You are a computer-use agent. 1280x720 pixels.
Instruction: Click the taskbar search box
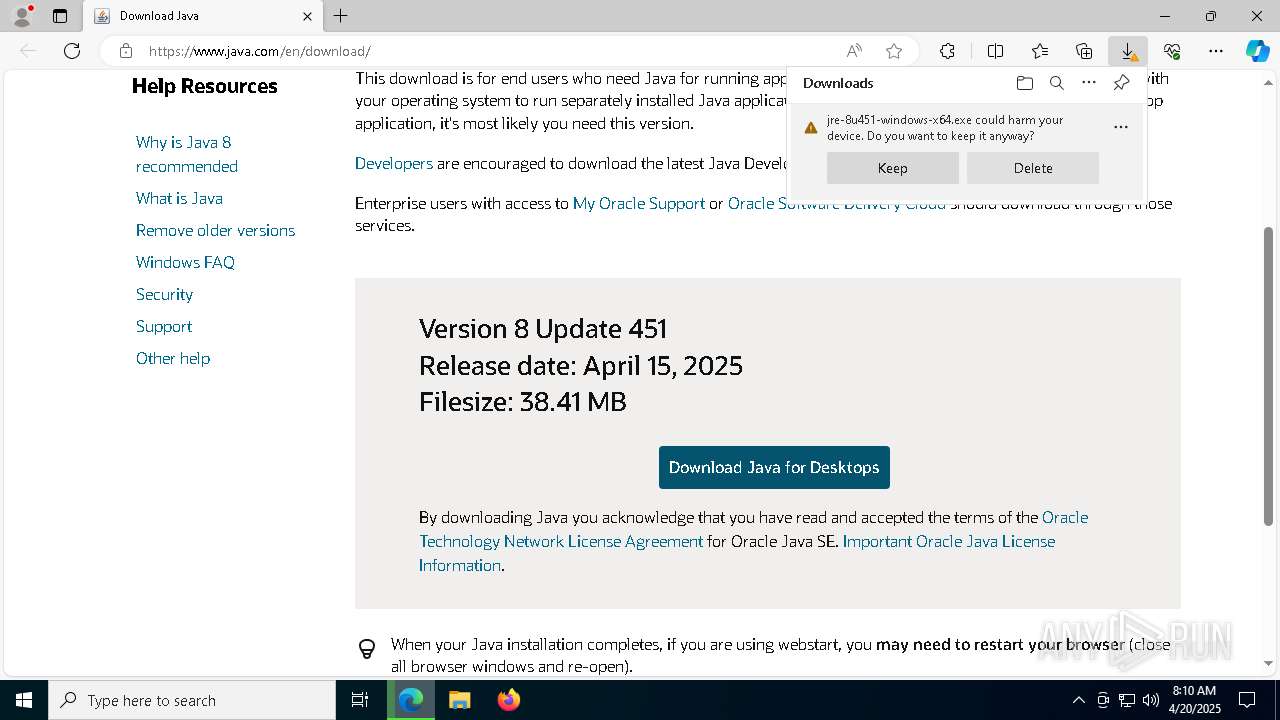[x=192, y=700]
